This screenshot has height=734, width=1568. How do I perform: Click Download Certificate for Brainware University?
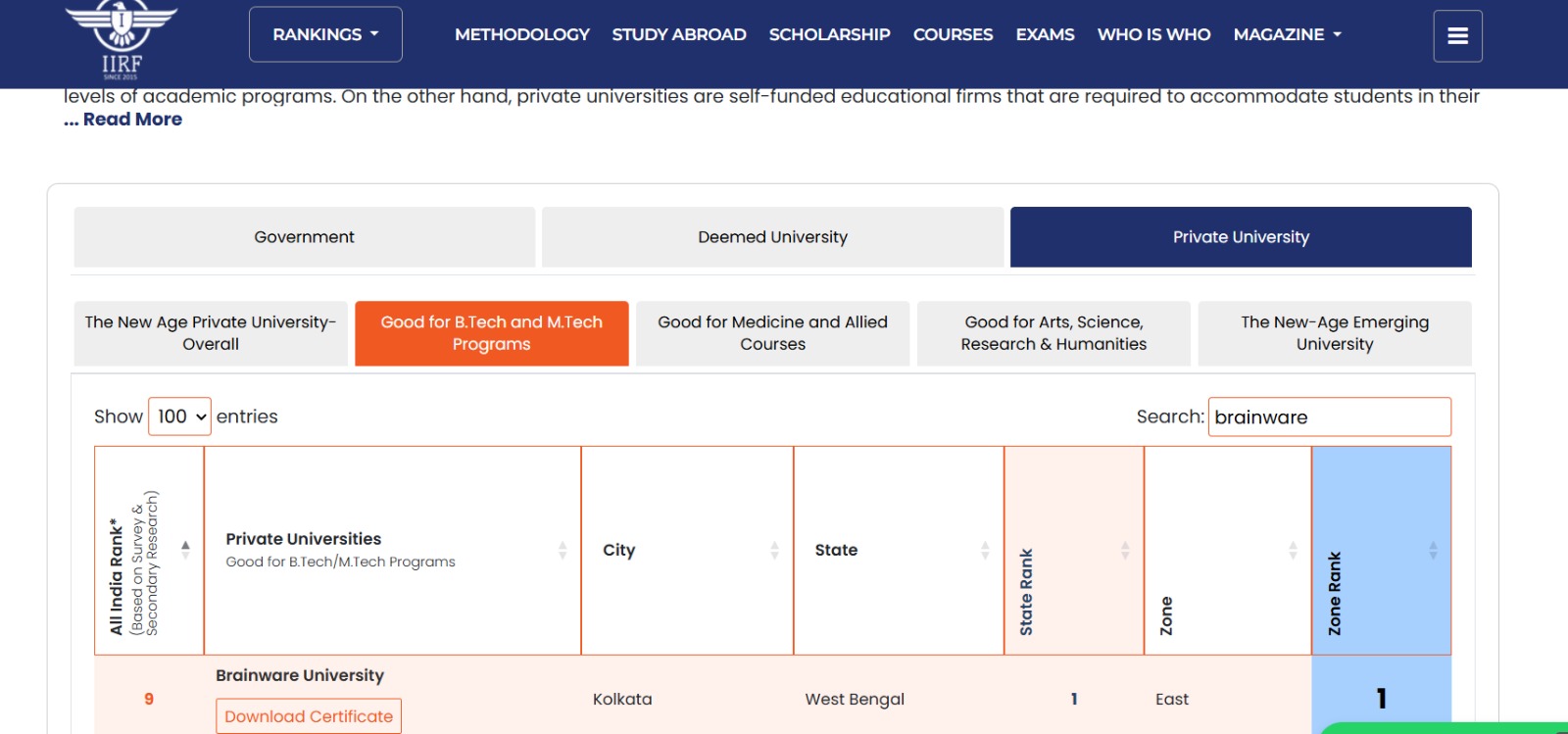(309, 716)
